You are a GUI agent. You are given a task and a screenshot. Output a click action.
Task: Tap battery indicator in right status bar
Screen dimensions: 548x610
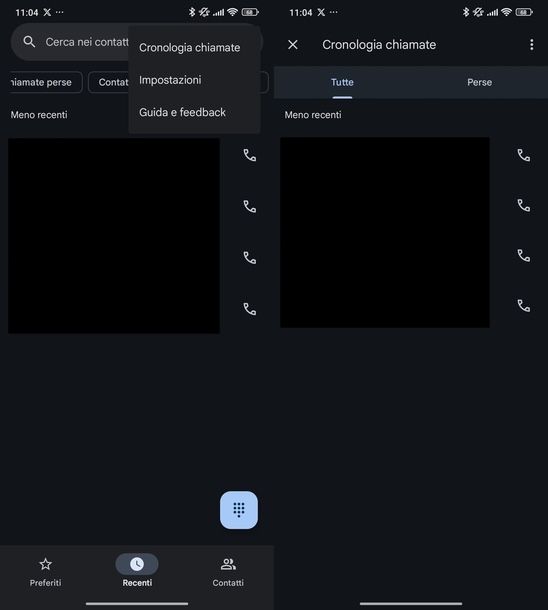pyautogui.click(x=524, y=12)
